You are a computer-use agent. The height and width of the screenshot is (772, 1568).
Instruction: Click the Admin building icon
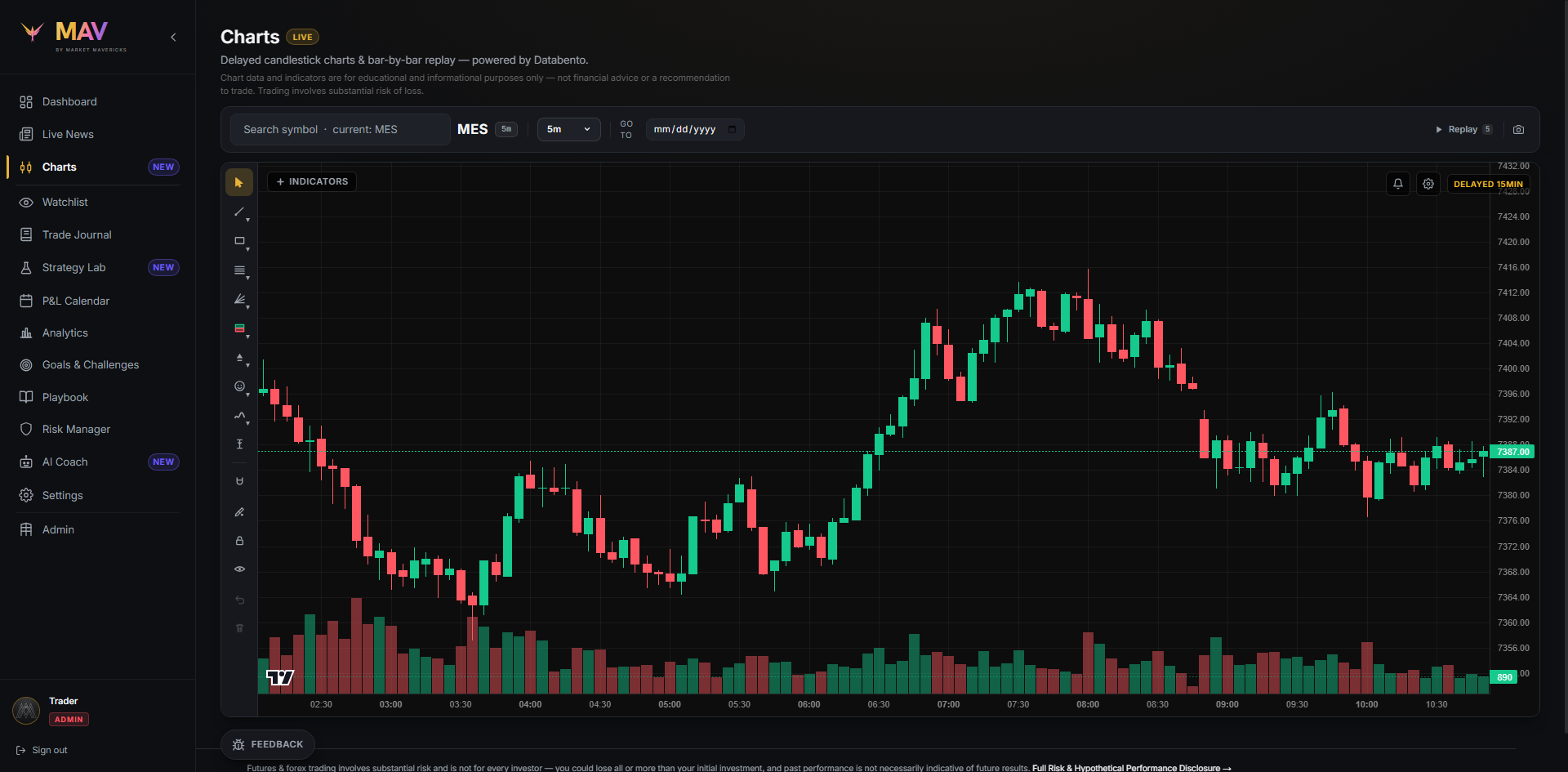(x=26, y=529)
